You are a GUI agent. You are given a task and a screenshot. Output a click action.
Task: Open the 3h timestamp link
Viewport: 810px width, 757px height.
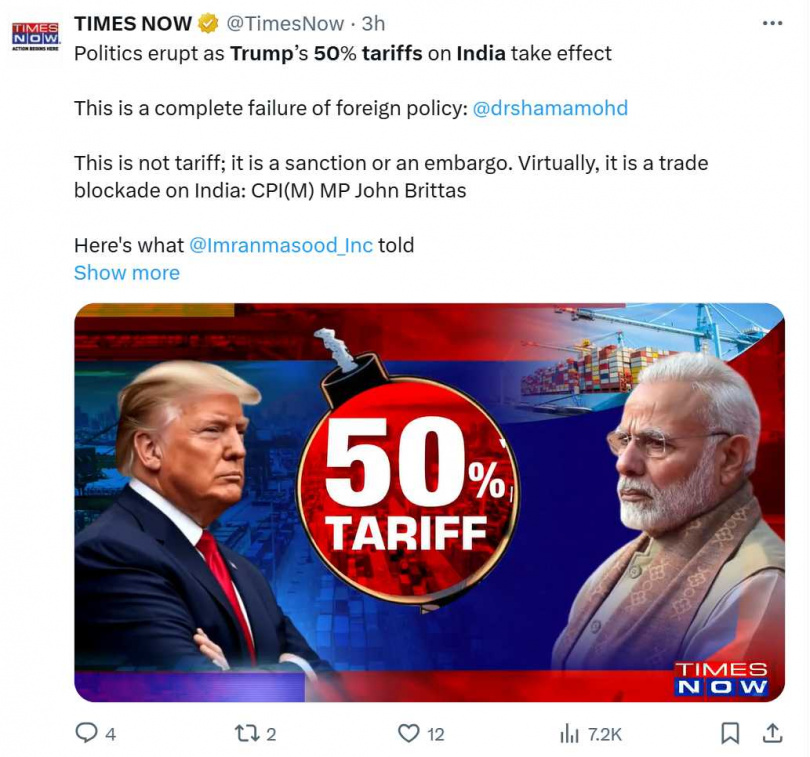(373, 24)
